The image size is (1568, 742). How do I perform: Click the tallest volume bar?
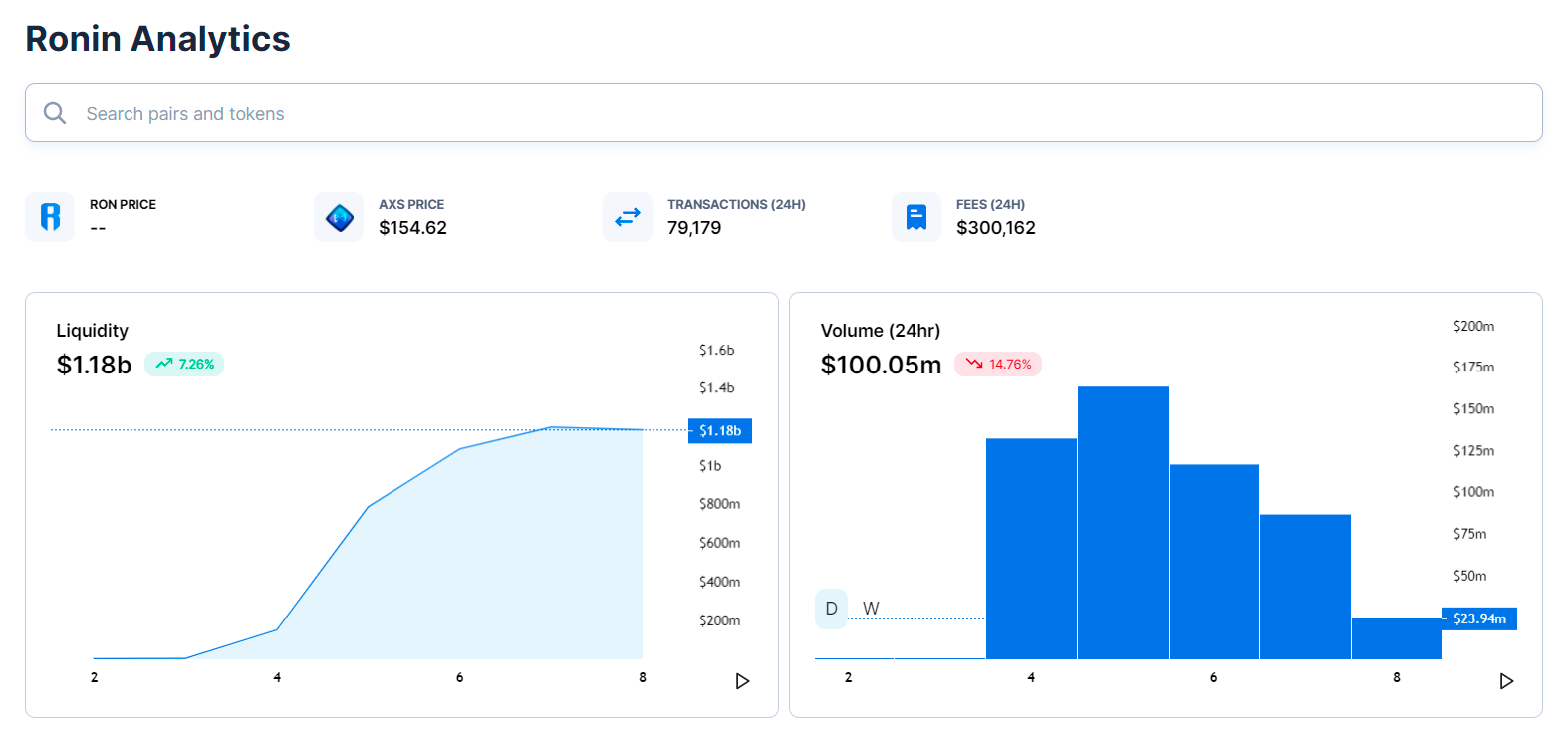point(1123,523)
